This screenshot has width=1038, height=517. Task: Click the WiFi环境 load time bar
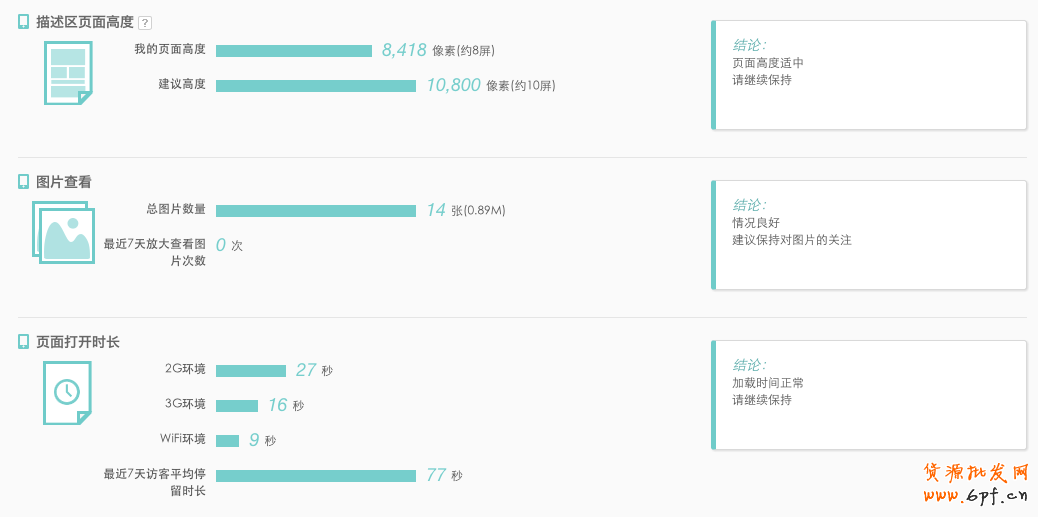coord(228,441)
